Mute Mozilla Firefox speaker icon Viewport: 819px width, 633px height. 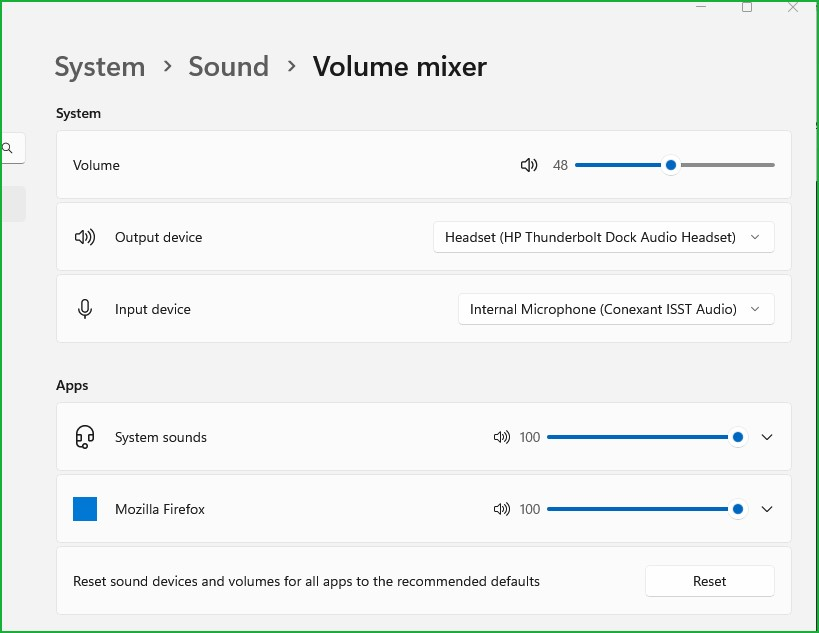tap(501, 509)
